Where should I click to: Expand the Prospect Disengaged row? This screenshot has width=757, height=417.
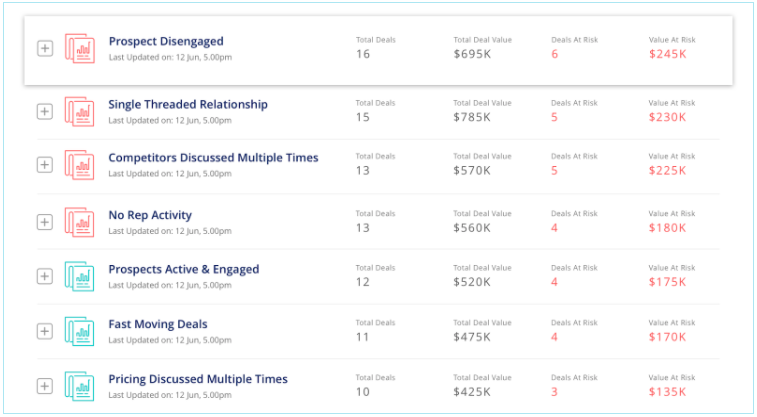point(44,48)
